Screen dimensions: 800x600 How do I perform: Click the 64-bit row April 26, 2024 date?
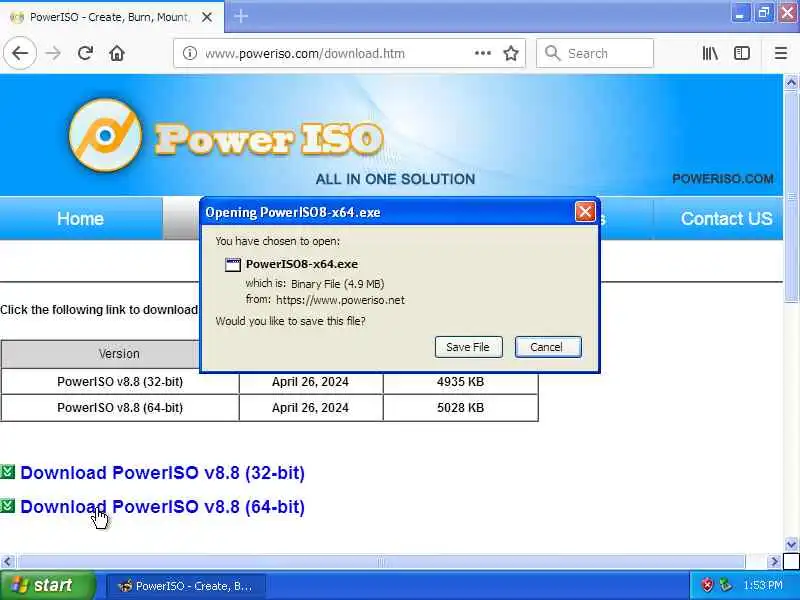pos(310,408)
